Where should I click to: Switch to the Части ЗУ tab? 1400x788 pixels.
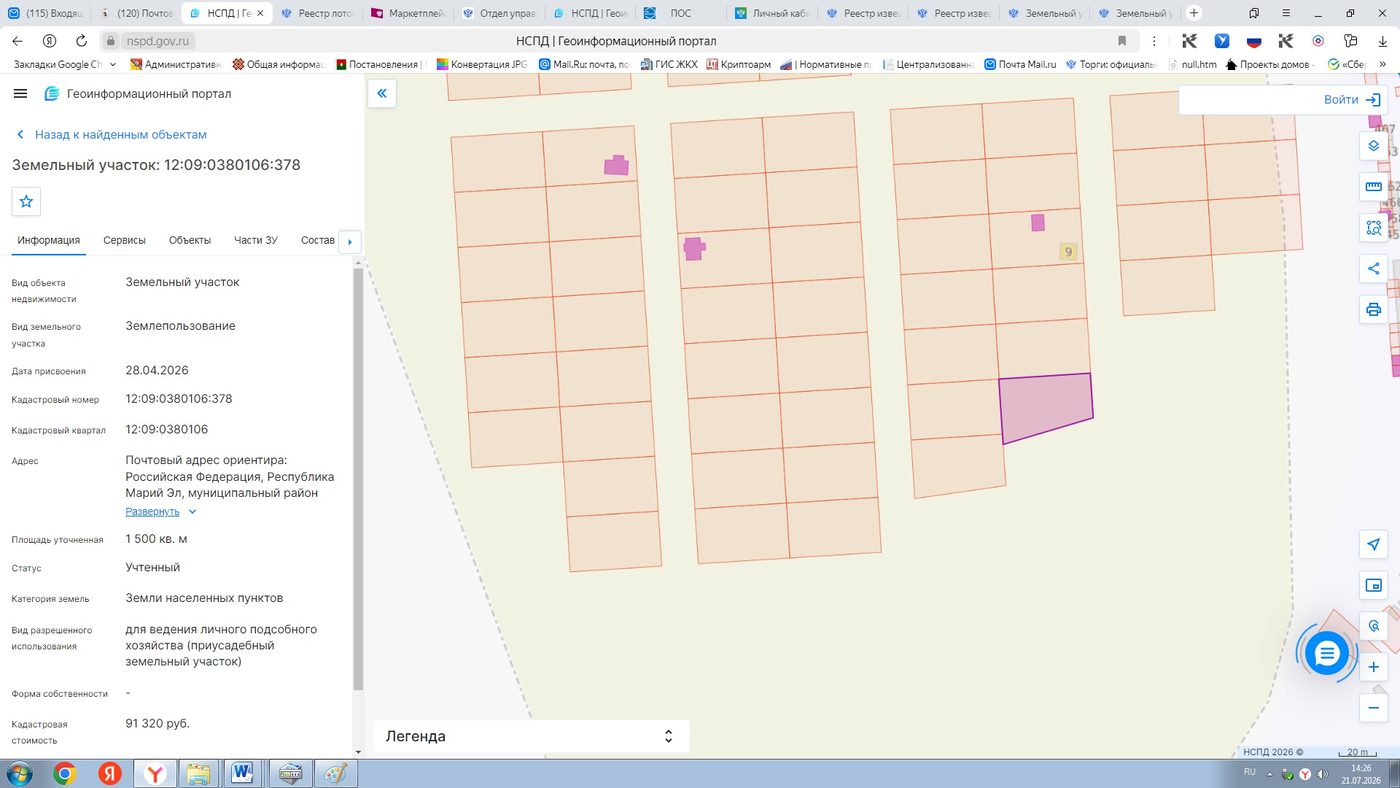point(255,240)
